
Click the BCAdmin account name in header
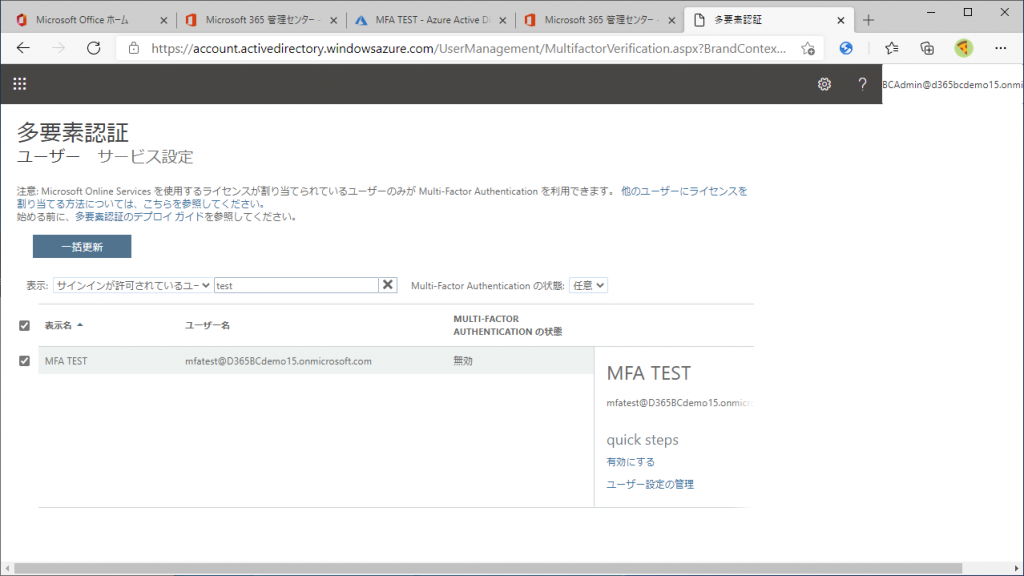pos(952,84)
